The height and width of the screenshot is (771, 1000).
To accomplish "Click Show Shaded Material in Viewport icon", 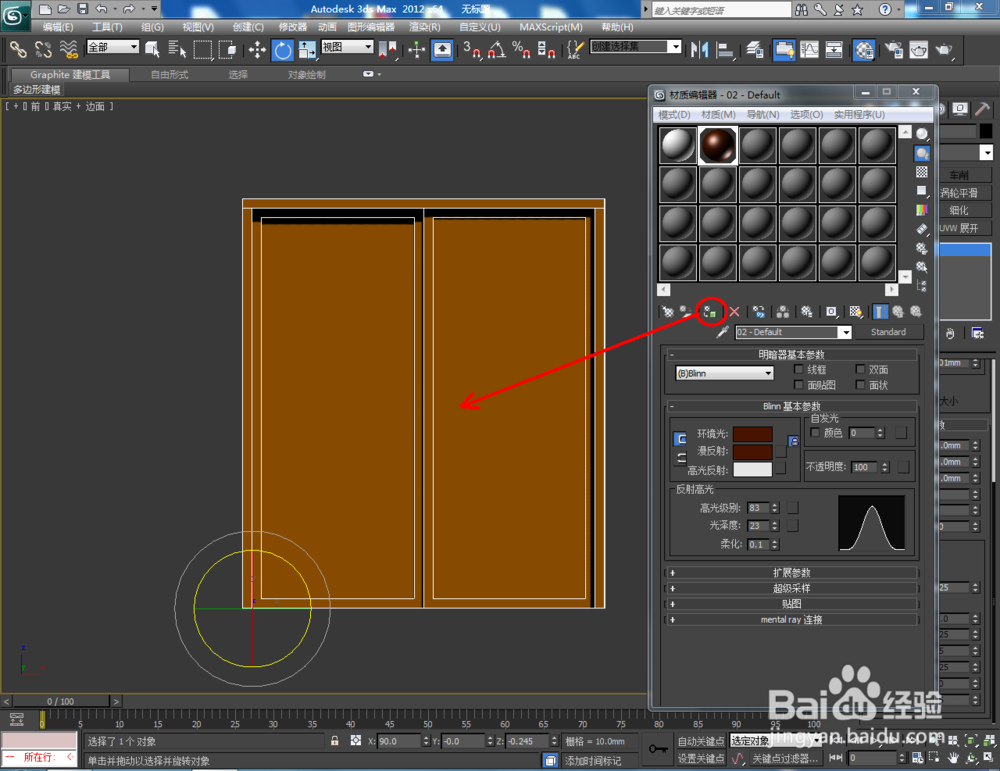I will (856, 312).
